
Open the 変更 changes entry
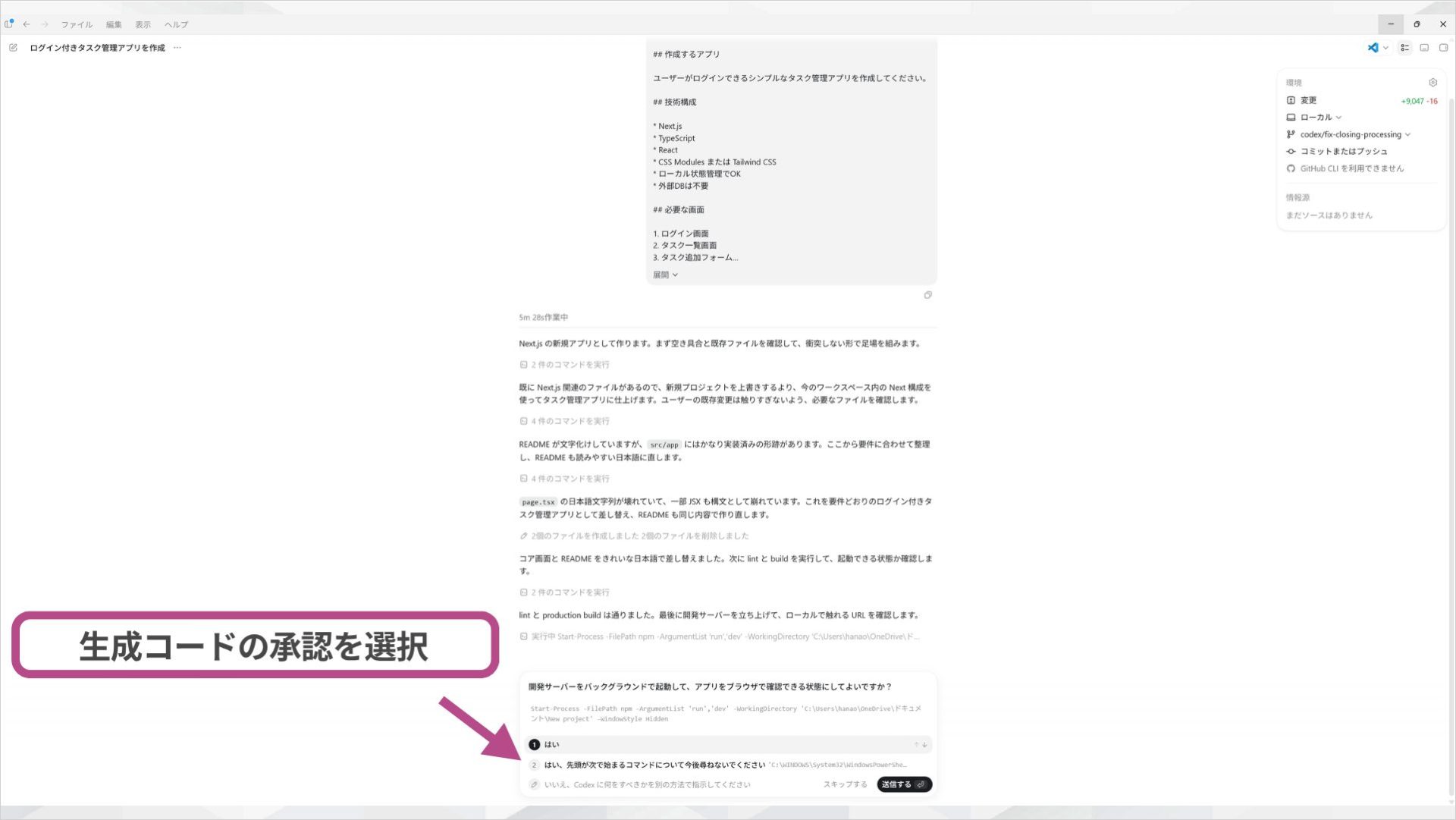1308,100
